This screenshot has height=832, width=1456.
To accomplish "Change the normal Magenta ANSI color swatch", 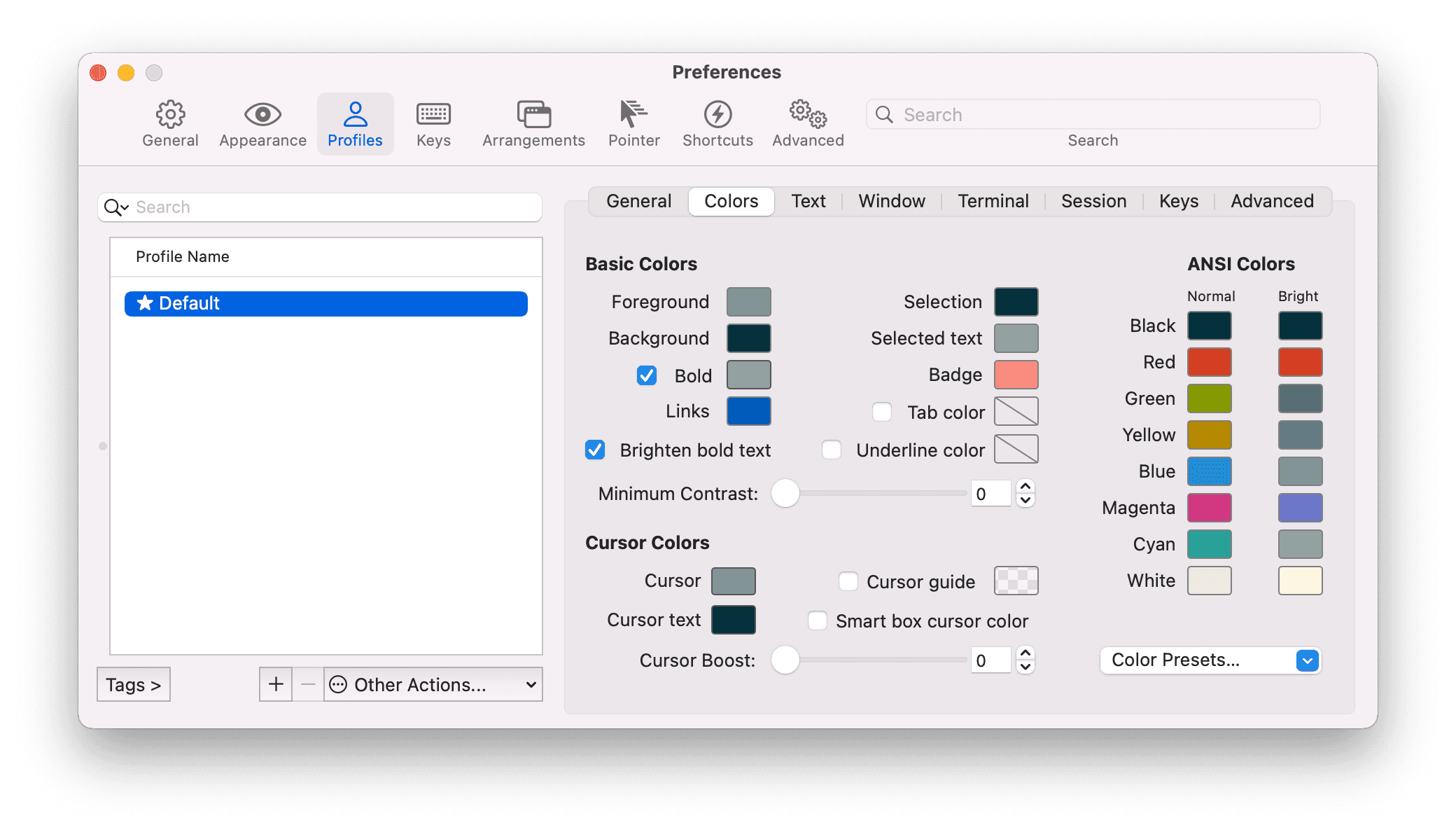I will pos(1209,508).
